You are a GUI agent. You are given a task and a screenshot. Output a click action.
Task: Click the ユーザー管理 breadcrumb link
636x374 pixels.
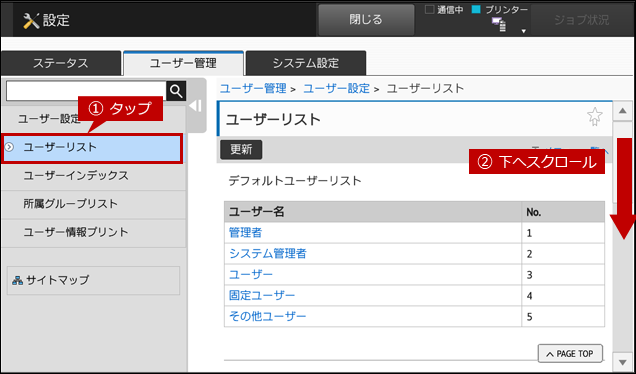[253, 88]
